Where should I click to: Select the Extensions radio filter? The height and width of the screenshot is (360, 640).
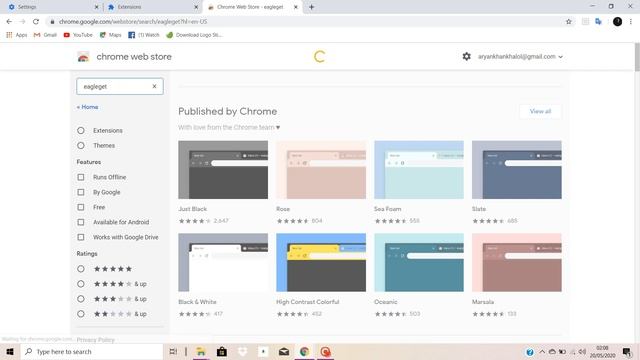coord(81,130)
